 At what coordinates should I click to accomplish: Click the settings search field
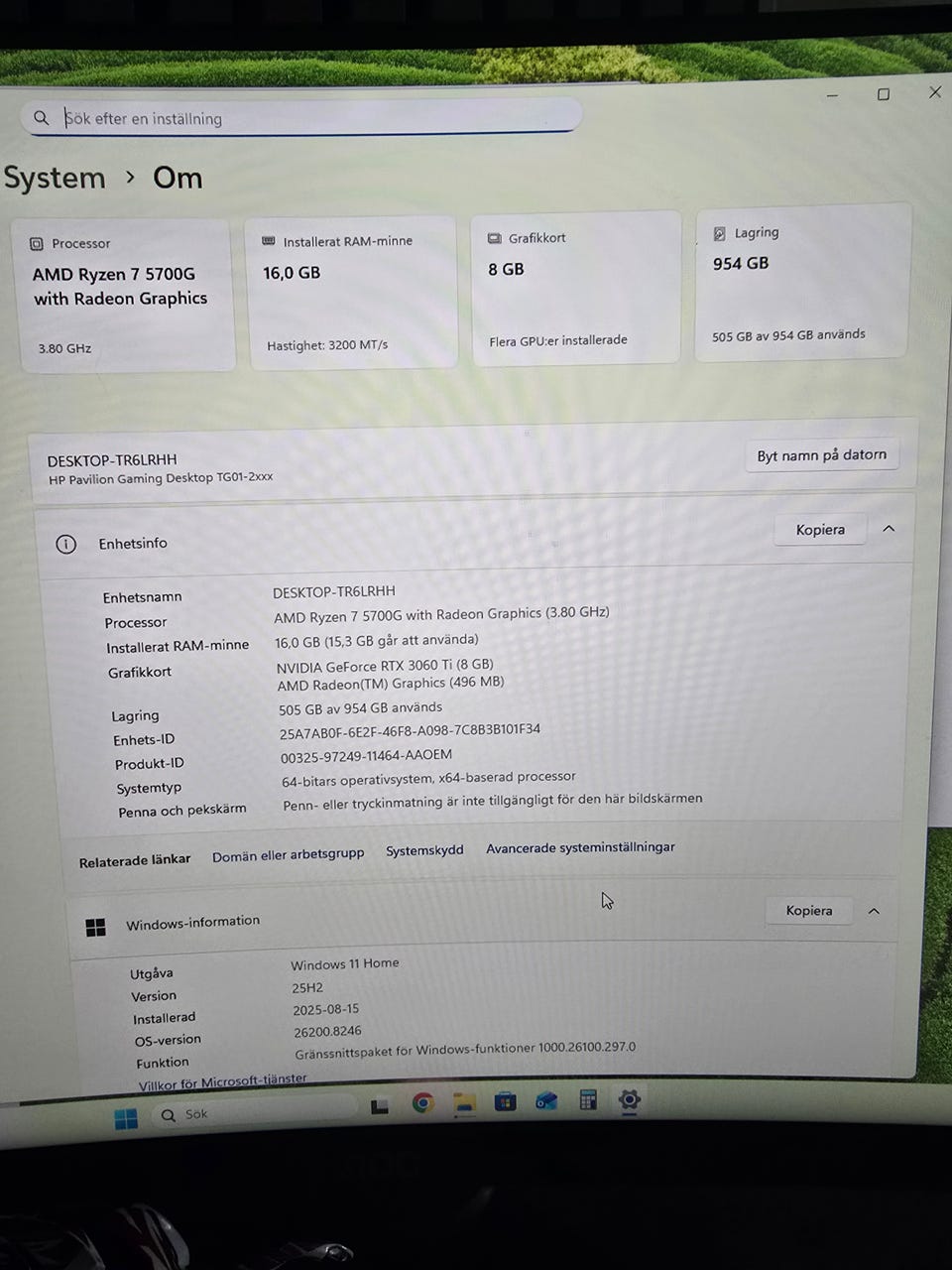[300, 117]
